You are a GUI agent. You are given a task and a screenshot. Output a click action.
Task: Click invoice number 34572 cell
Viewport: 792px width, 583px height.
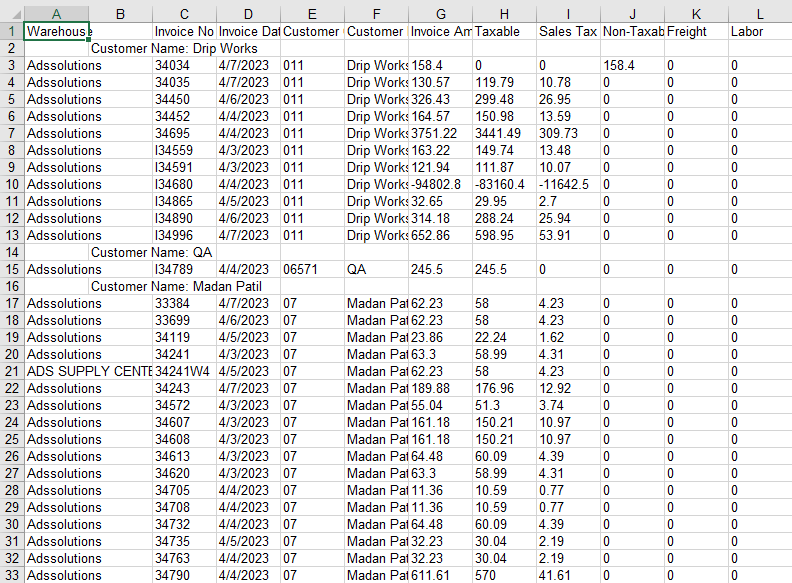[x=184, y=405]
